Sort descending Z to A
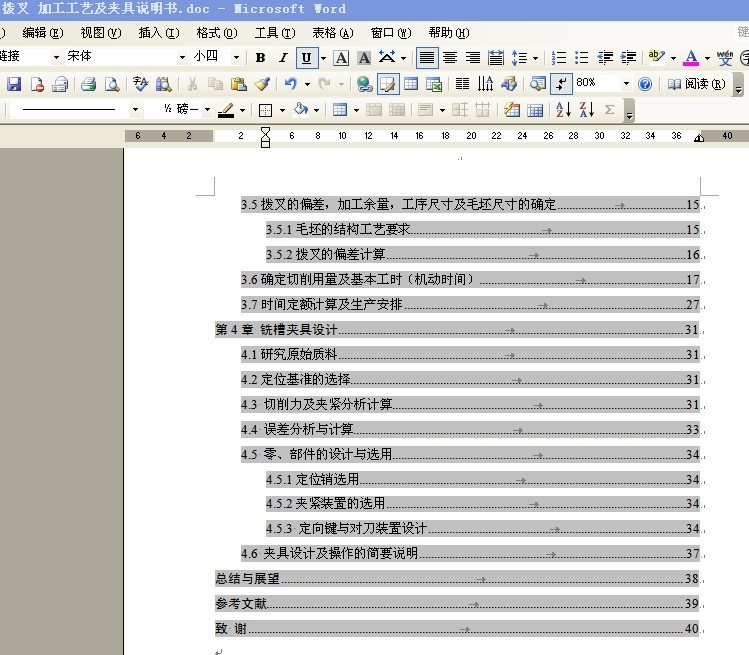The width and height of the screenshot is (749, 655). coord(587,110)
